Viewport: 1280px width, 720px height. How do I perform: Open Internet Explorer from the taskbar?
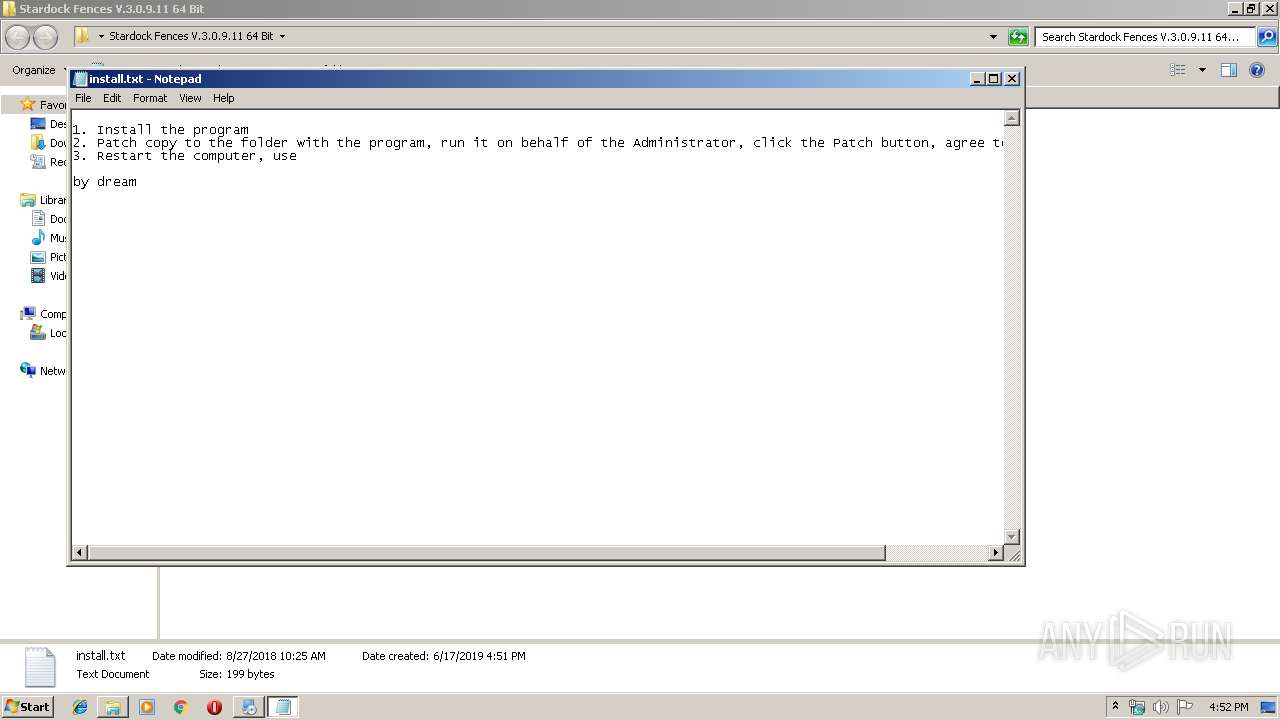pyautogui.click(x=80, y=707)
